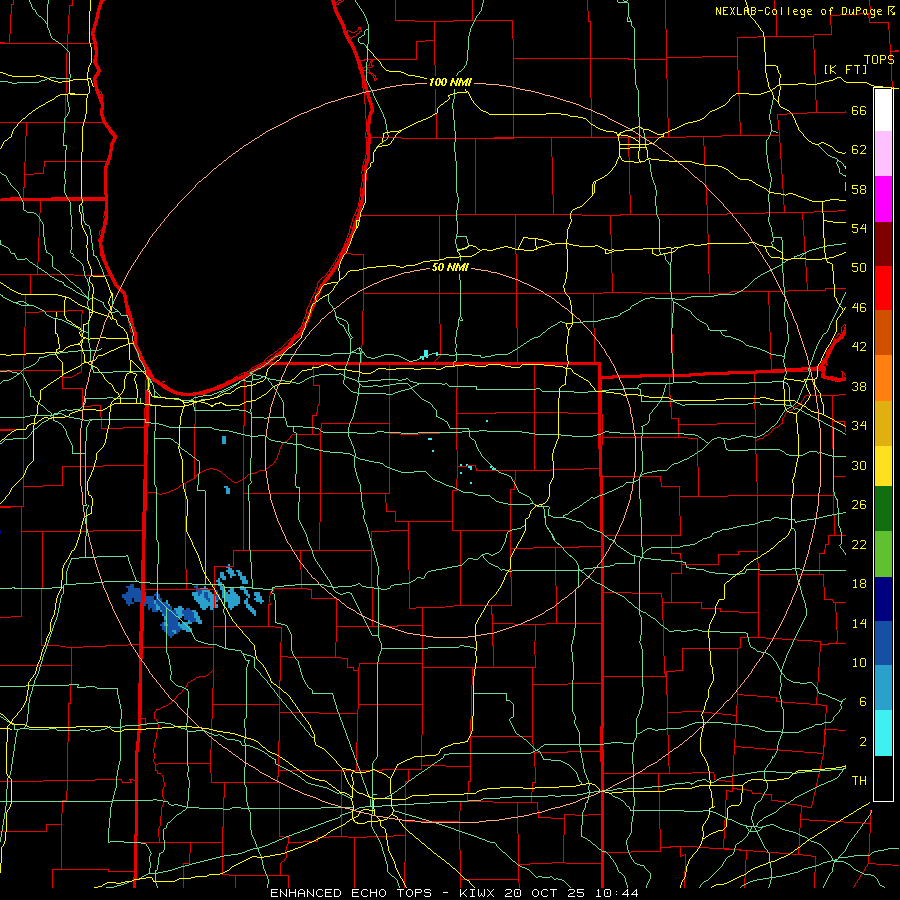
Task: Click the magenta legend swatch
Action: (x=883, y=199)
